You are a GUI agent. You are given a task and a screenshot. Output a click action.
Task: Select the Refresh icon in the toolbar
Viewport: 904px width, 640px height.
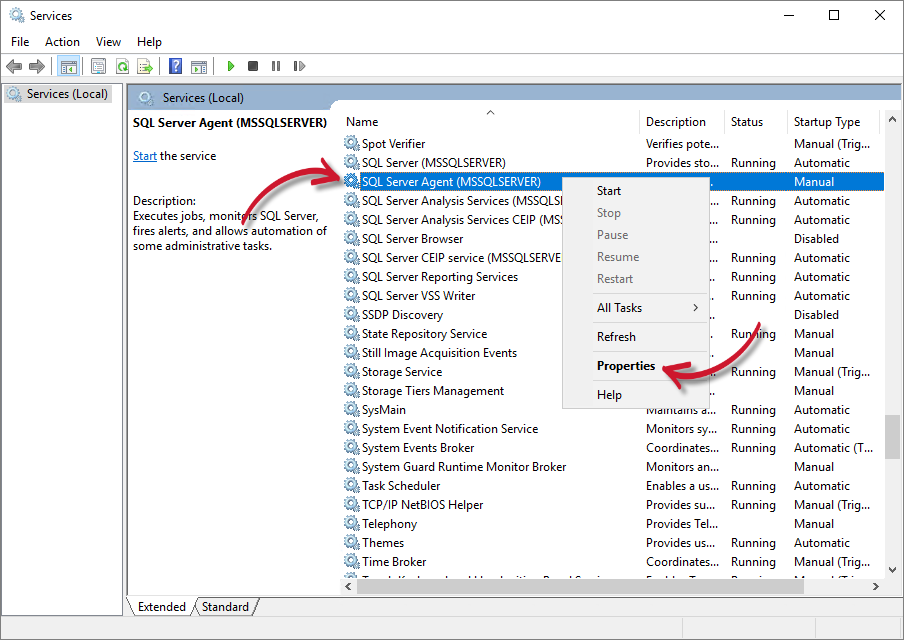click(x=122, y=66)
